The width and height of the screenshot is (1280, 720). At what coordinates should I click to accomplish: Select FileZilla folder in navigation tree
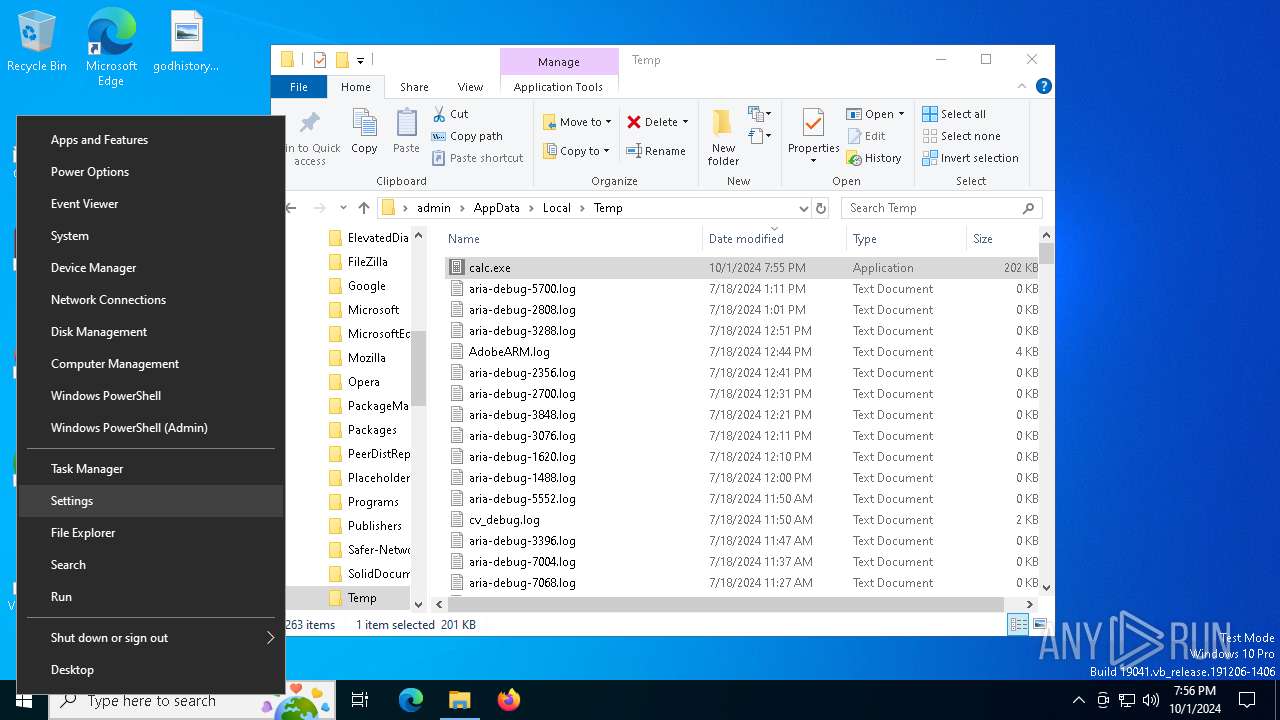coord(367,262)
